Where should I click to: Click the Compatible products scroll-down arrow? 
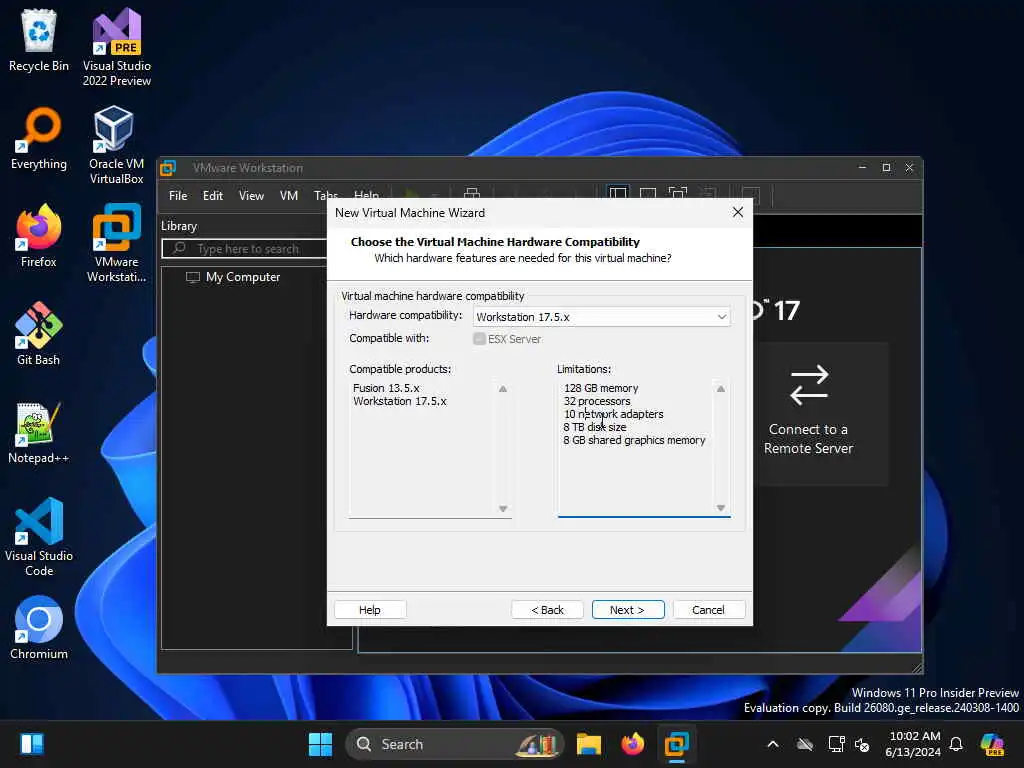[503, 509]
